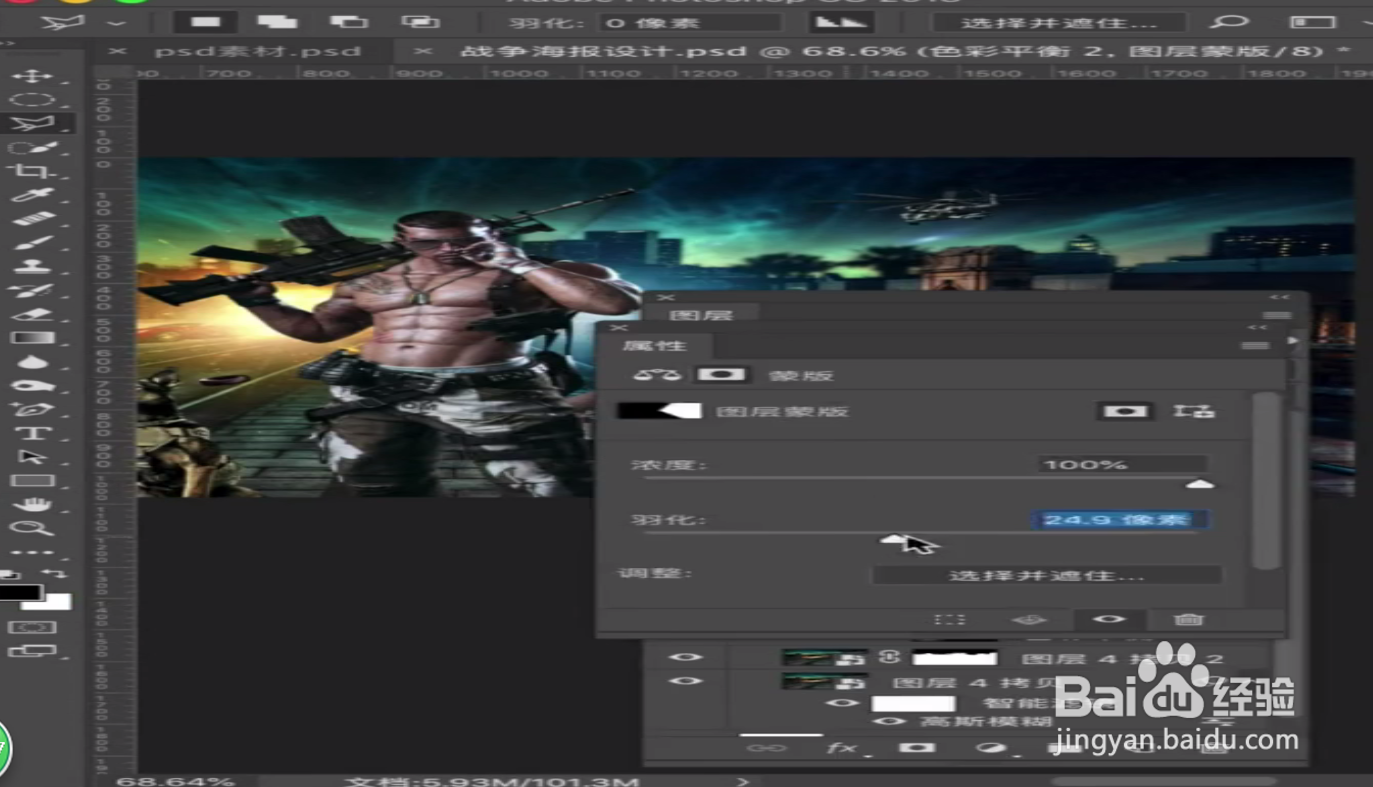Choose Intersect with Selection mode
The width and height of the screenshot is (1373, 787).
click(421, 21)
